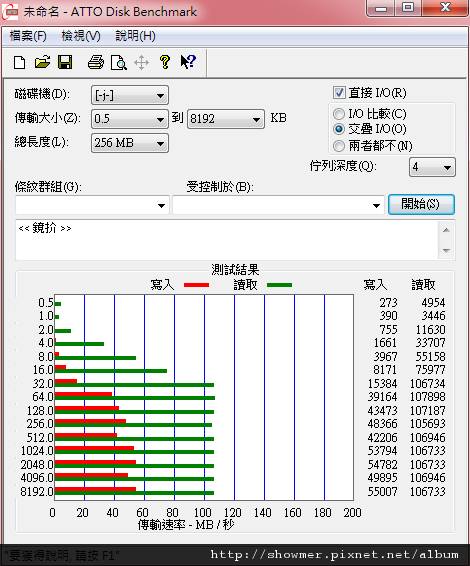Close the ATTO Disk Benchmark window
470x566 pixels.
point(446,8)
